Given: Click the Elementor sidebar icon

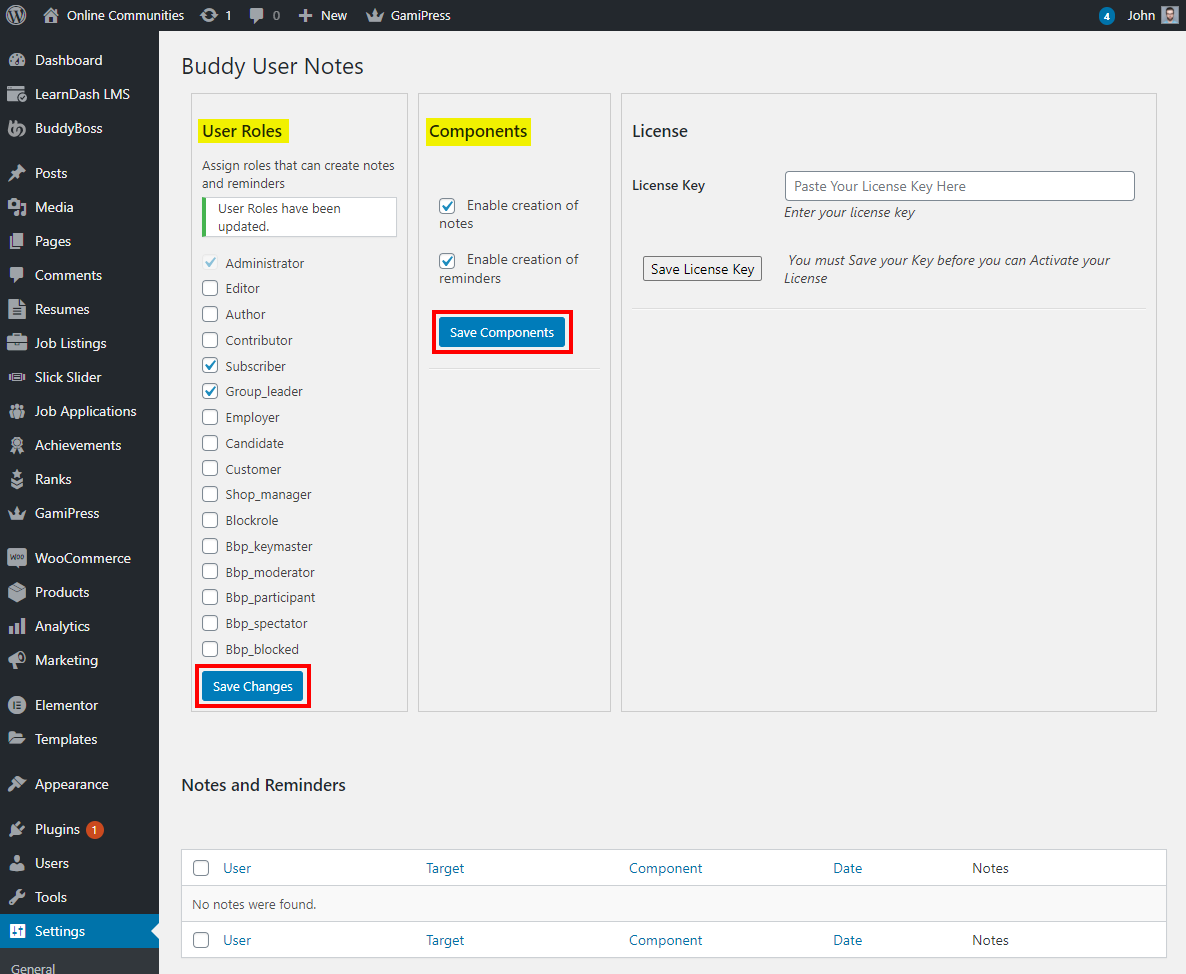Looking at the screenshot, I should [x=17, y=705].
